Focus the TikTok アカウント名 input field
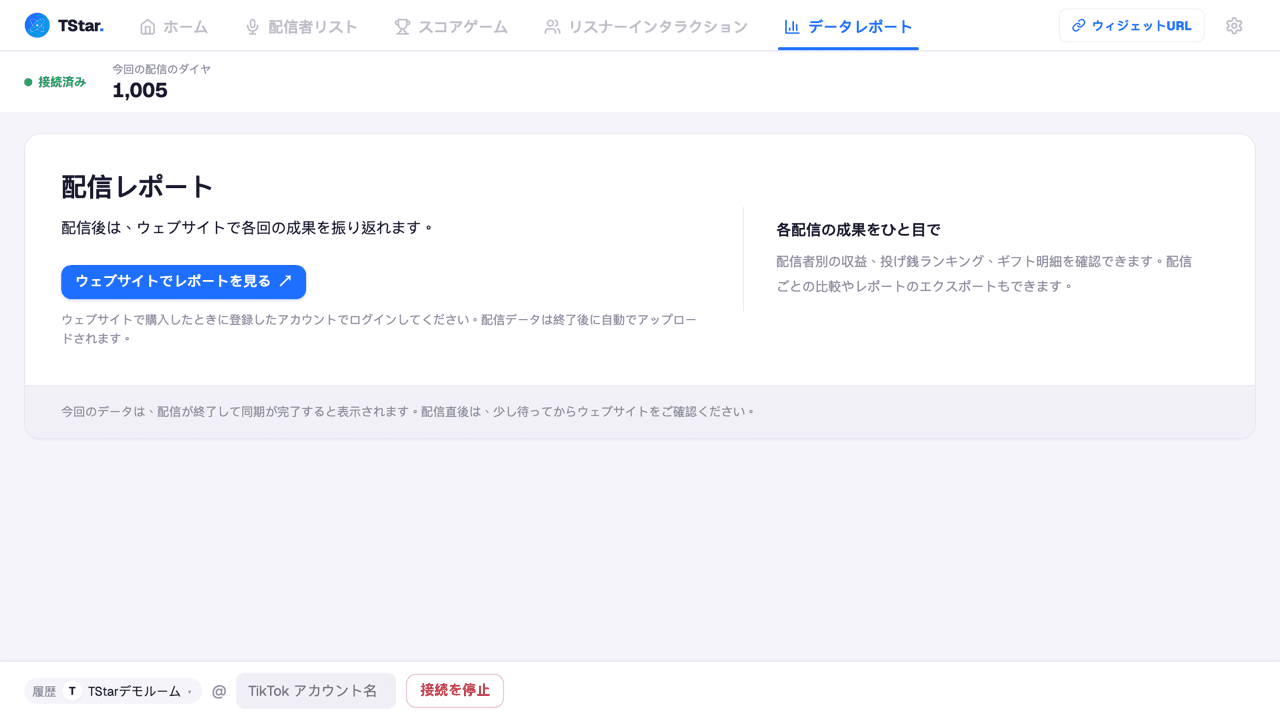The width and height of the screenshot is (1280, 720). point(316,691)
